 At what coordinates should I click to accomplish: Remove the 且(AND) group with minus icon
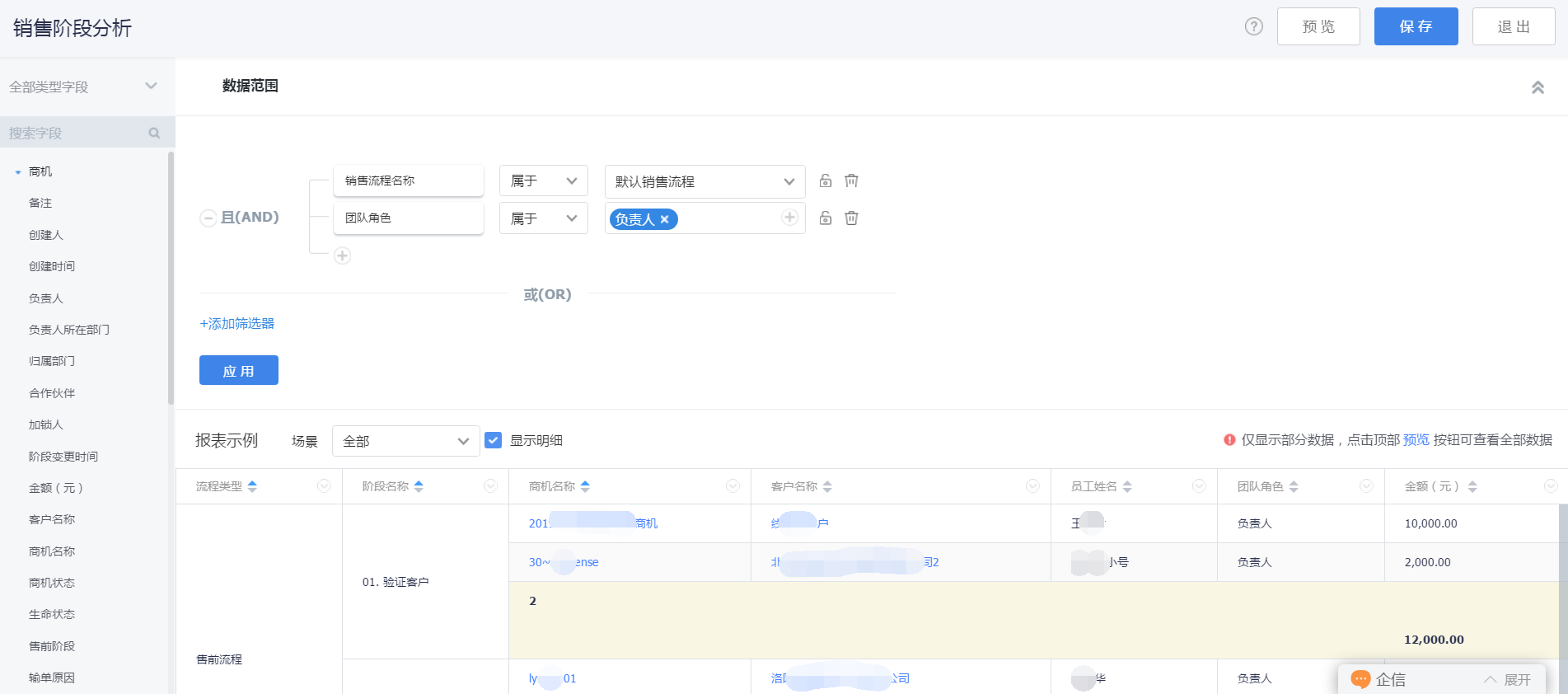tap(208, 218)
